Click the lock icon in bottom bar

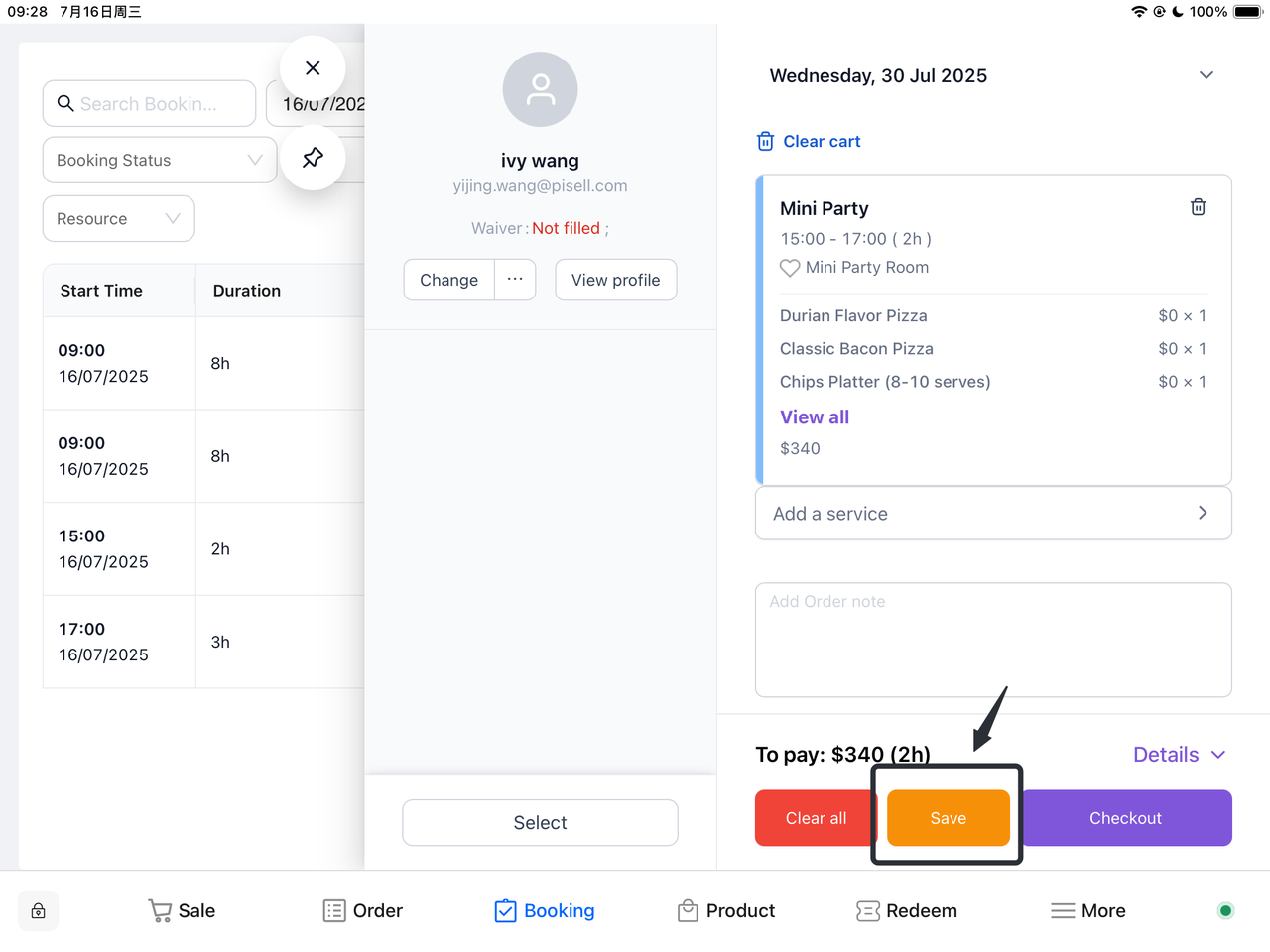point(39,910)
